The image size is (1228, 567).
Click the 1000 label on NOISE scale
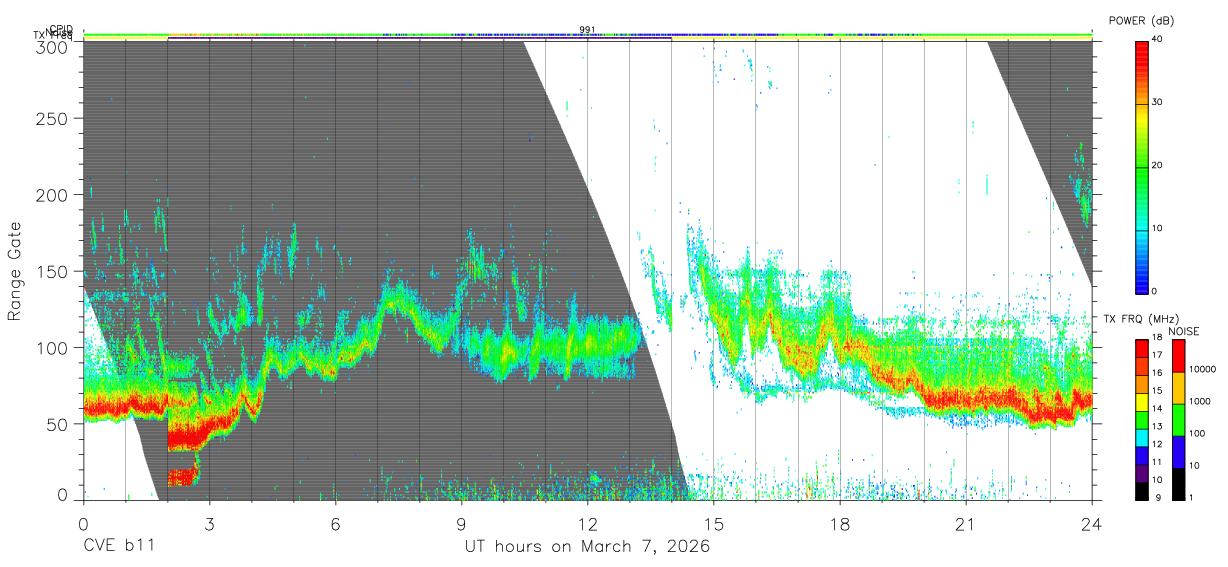tap(1202, 402)
